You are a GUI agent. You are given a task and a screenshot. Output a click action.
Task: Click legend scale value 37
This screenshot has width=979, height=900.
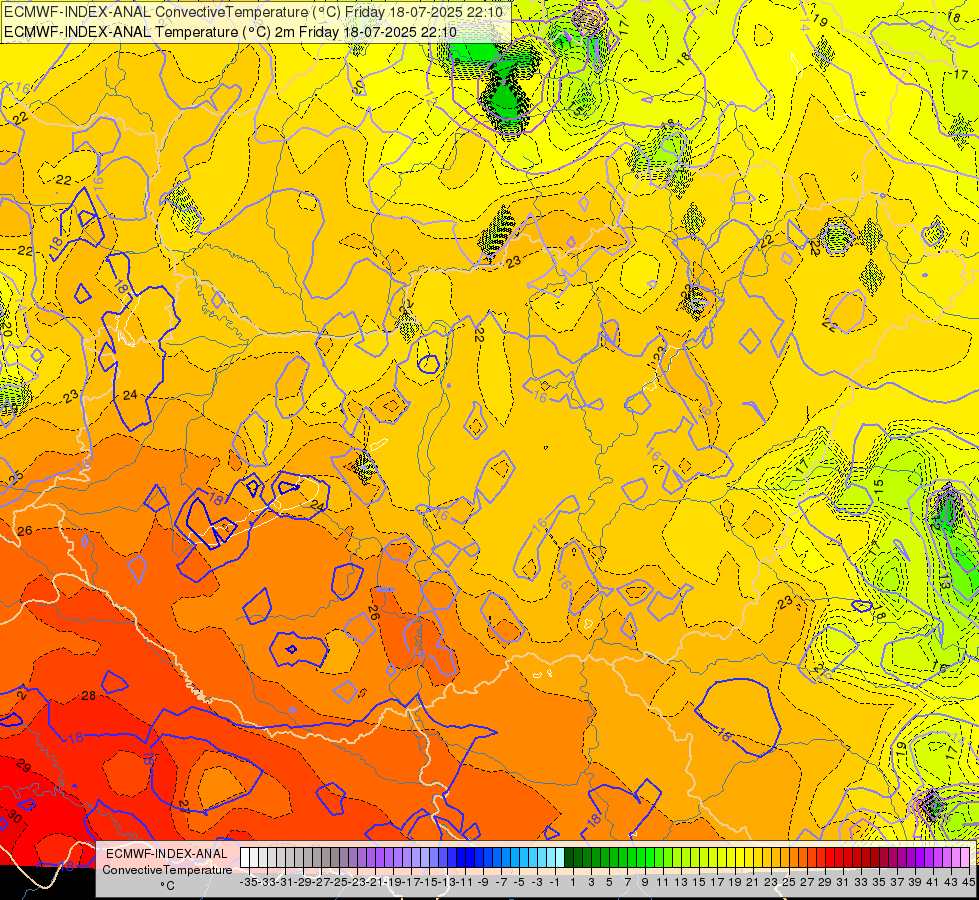(897, 882)
